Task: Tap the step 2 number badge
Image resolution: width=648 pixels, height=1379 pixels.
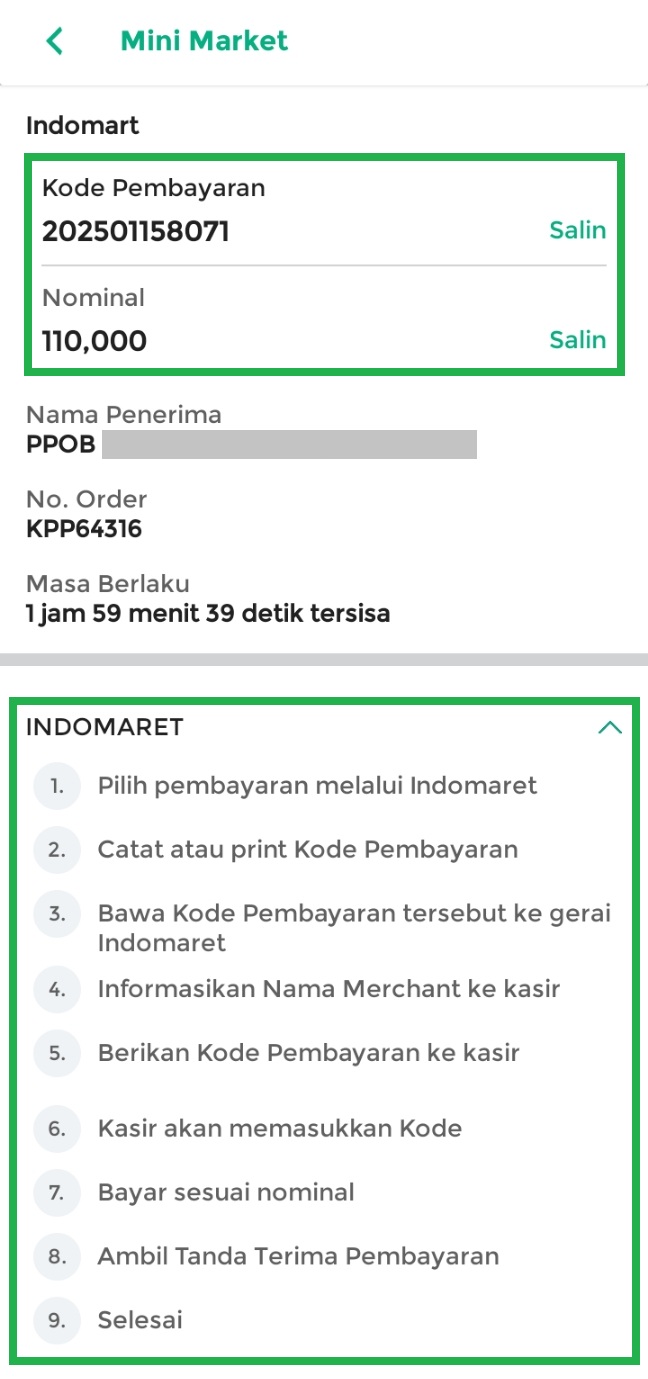Action: [x=57, y=850]
